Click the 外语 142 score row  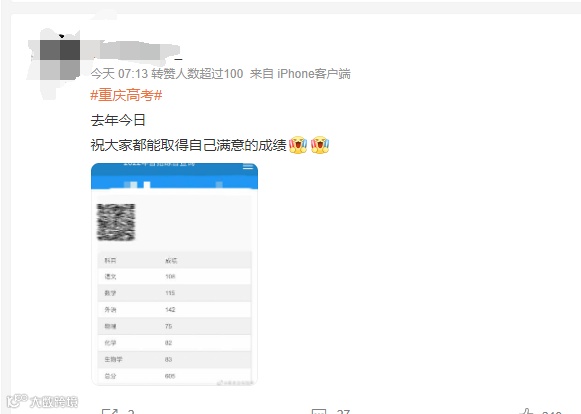click(x=174, y=309)
